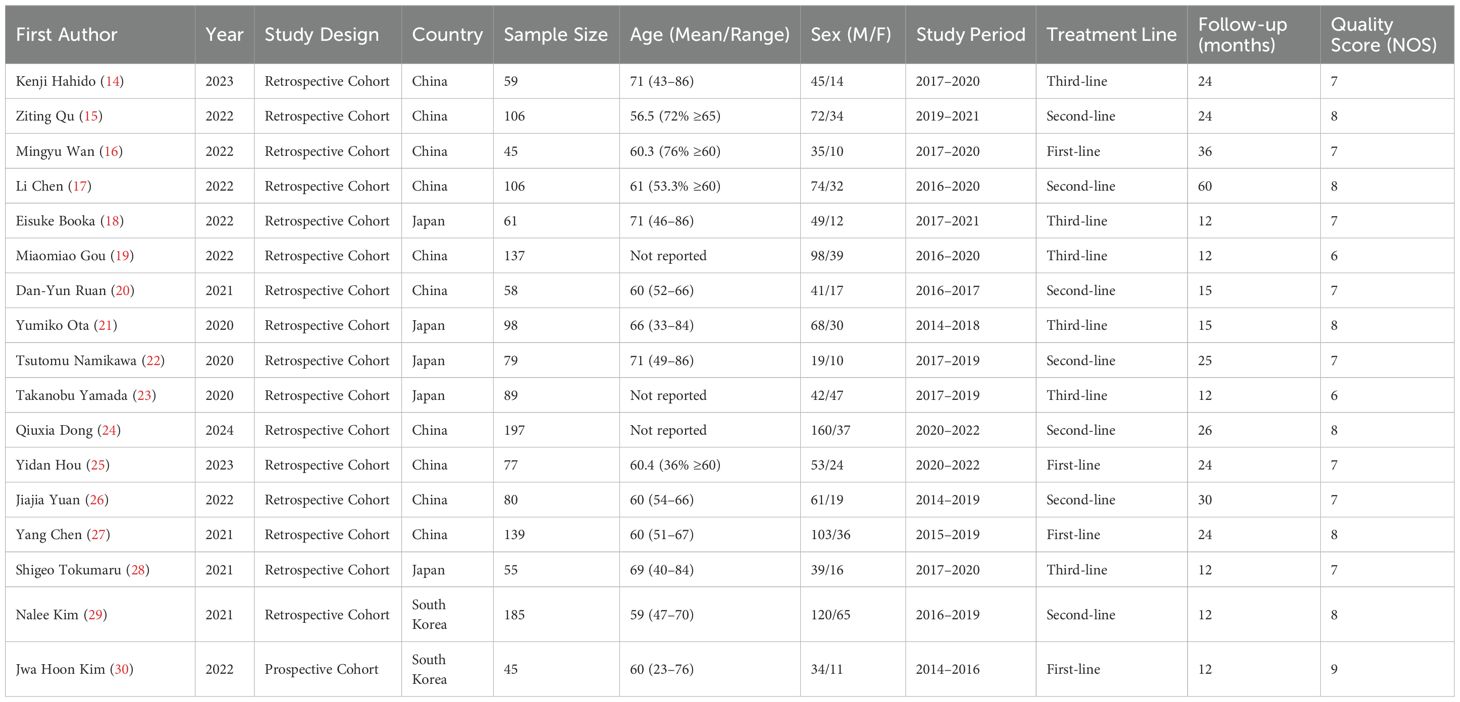Select the Study Period header cell

971,34
